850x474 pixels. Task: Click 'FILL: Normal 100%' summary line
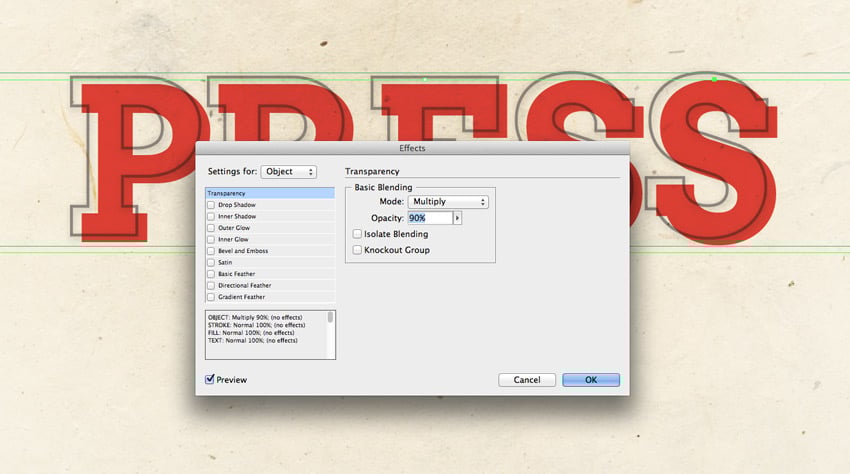pos(251,332)
